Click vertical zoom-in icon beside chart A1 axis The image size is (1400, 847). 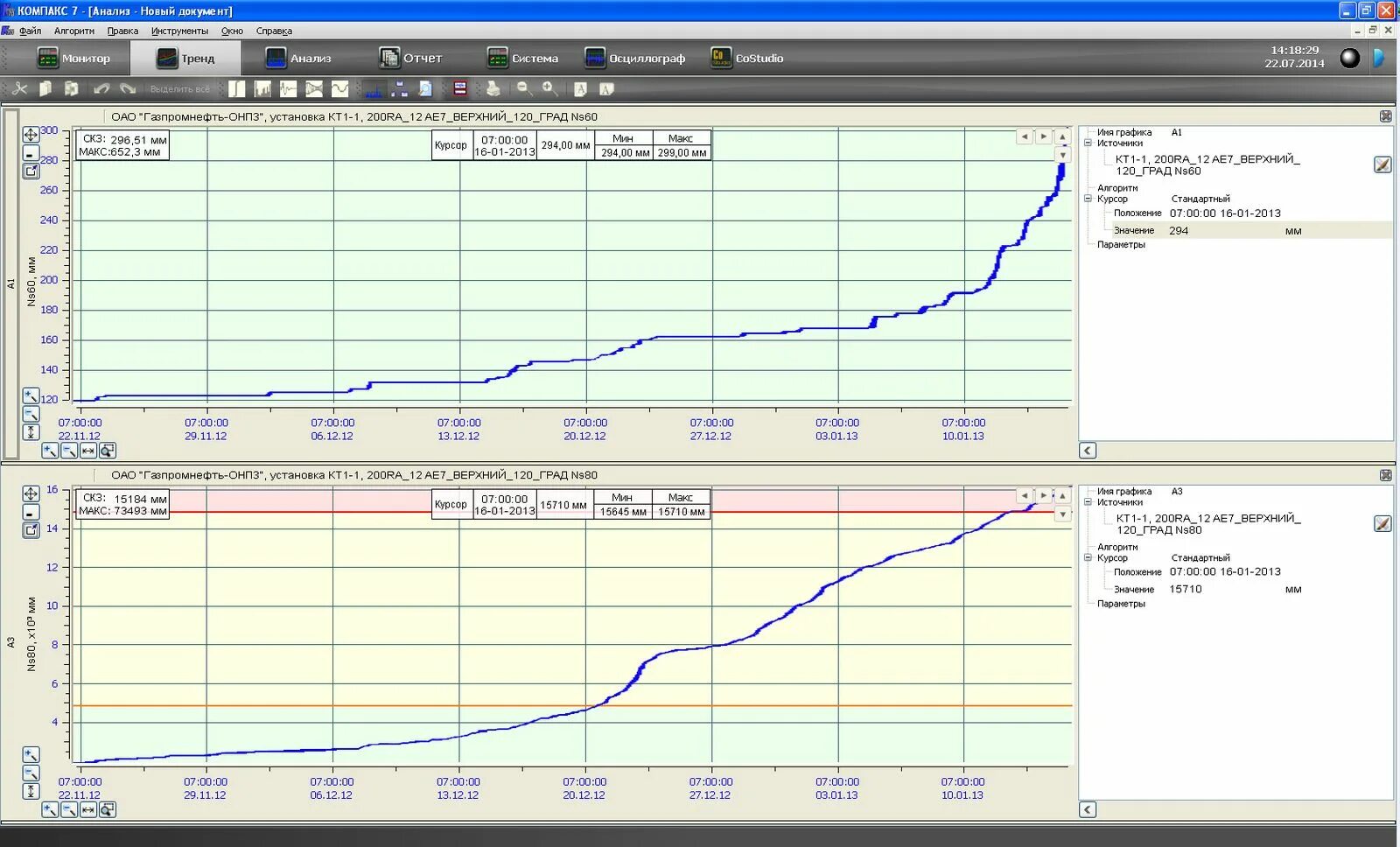click(x=31, y=395)
